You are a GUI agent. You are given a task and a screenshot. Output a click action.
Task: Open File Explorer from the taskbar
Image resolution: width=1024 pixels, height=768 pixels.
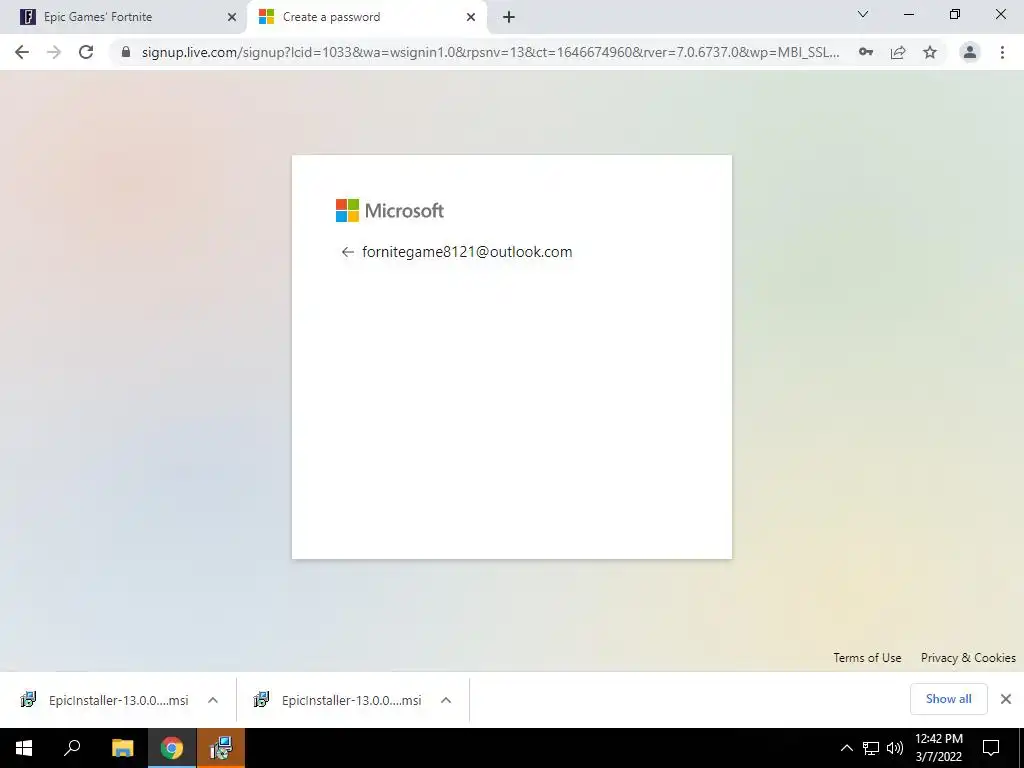122,748
